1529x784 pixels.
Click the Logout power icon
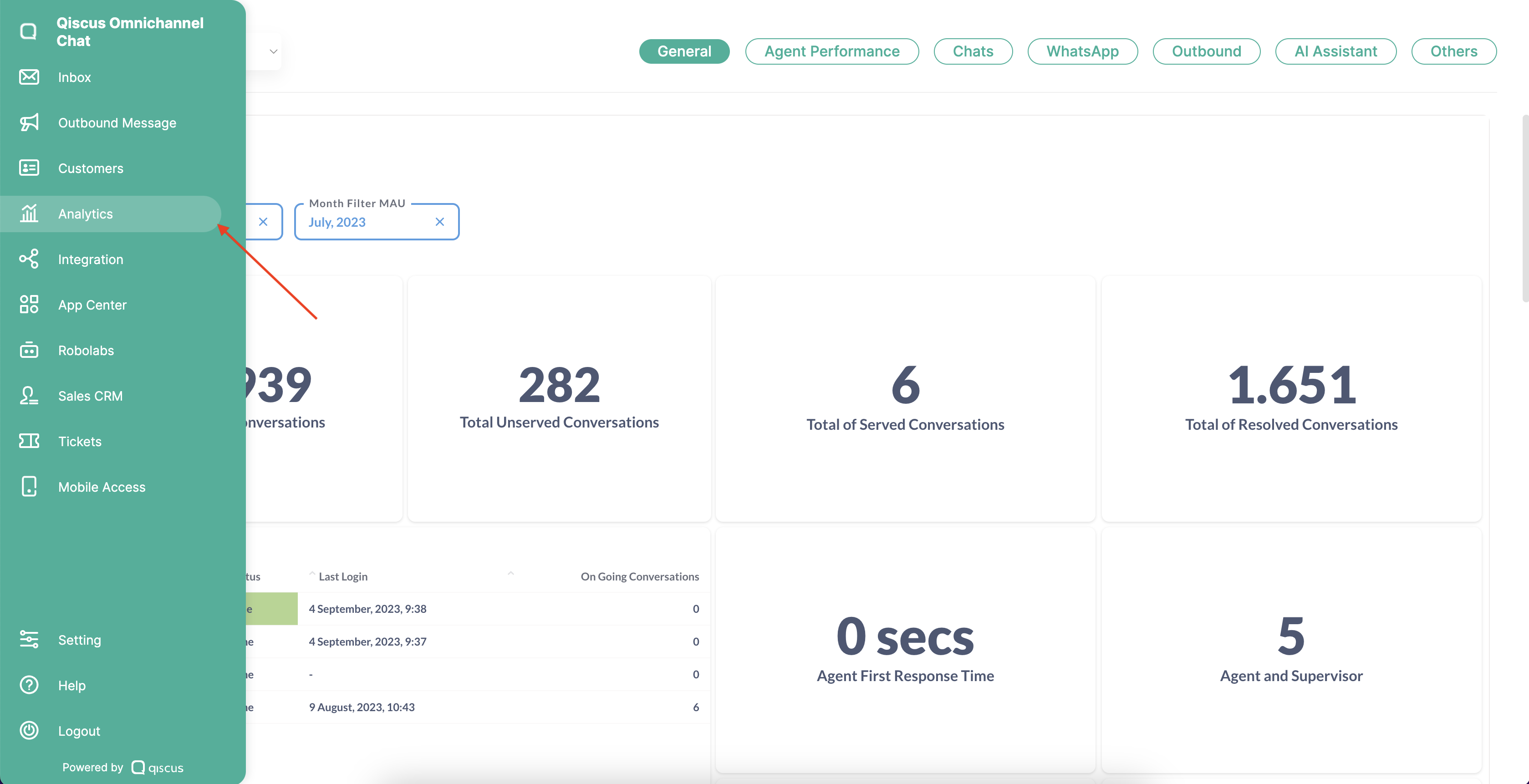click(x=29, y=731)
